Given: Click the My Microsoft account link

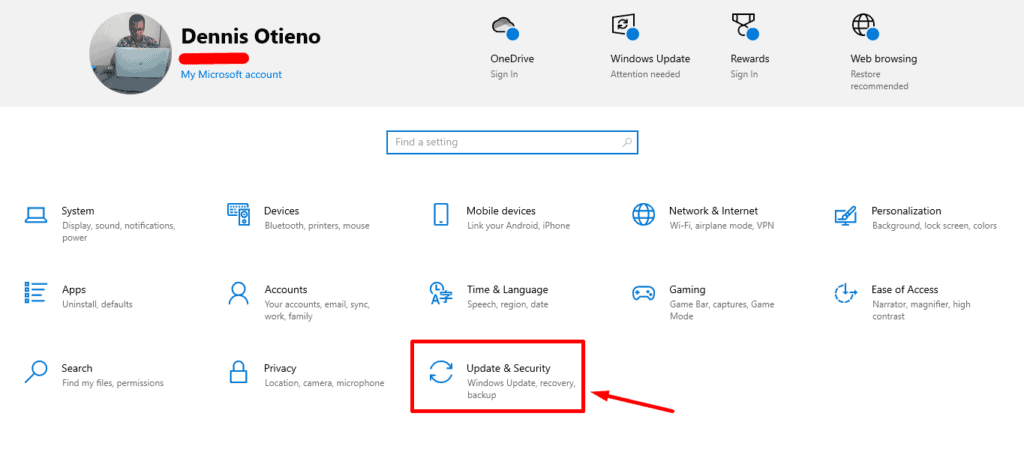Looking at the screenshot, I should click(x=231, y=75).
